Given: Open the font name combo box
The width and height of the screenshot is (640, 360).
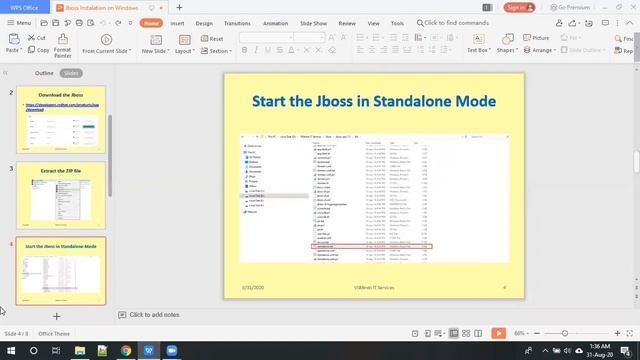Looking at the screenshot, I should click(266, 38).
